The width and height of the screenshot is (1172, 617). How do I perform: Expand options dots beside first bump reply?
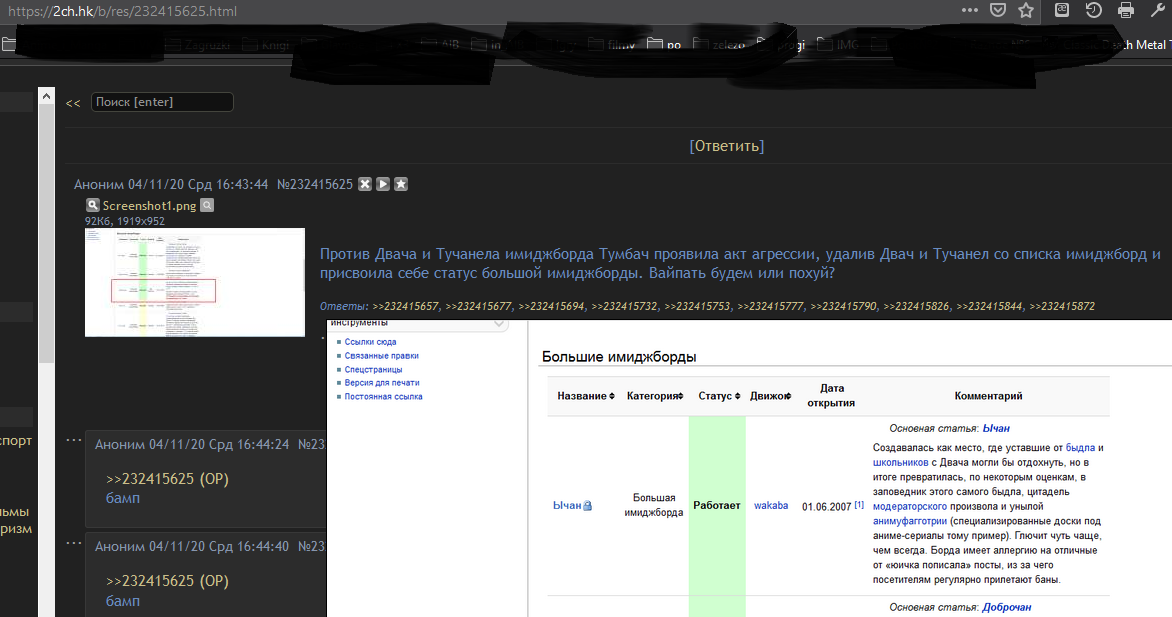73,440
